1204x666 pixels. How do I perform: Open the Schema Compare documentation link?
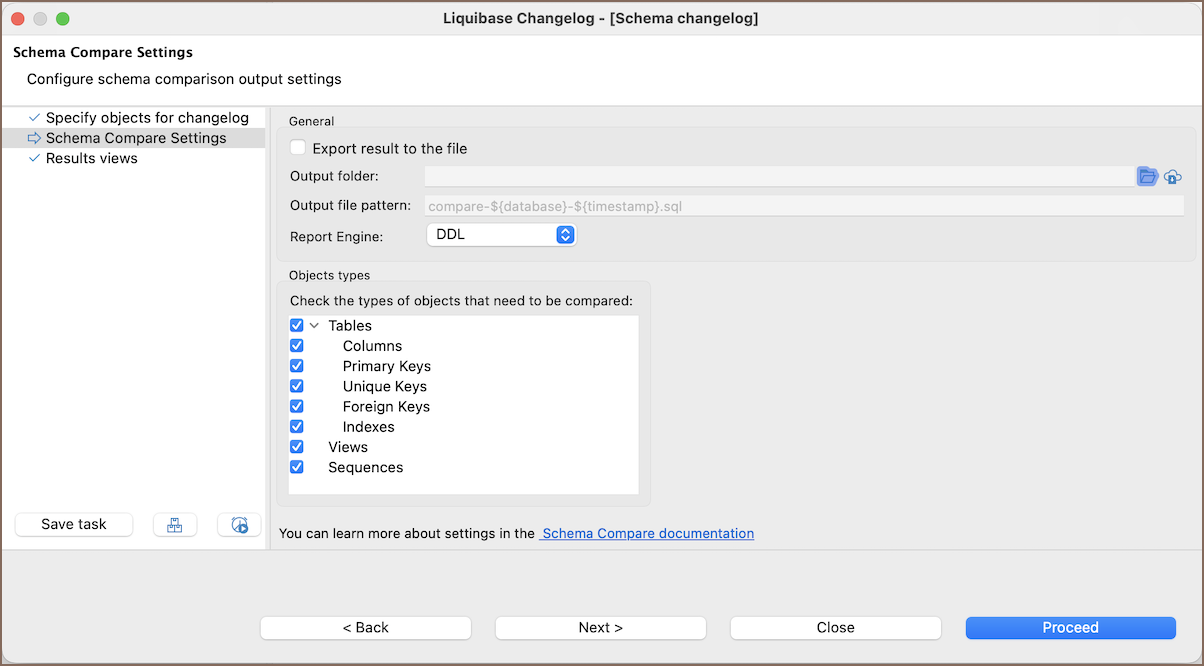point(648,534)
